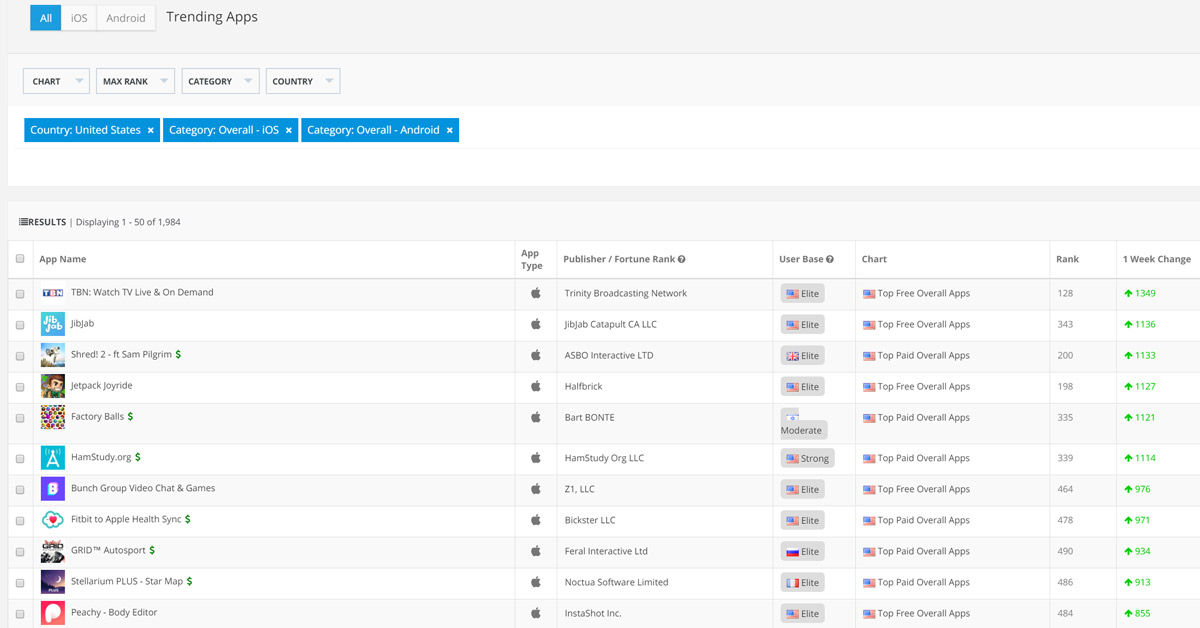Click the Elite user base badge for TBN

click(x=803, y=294)
